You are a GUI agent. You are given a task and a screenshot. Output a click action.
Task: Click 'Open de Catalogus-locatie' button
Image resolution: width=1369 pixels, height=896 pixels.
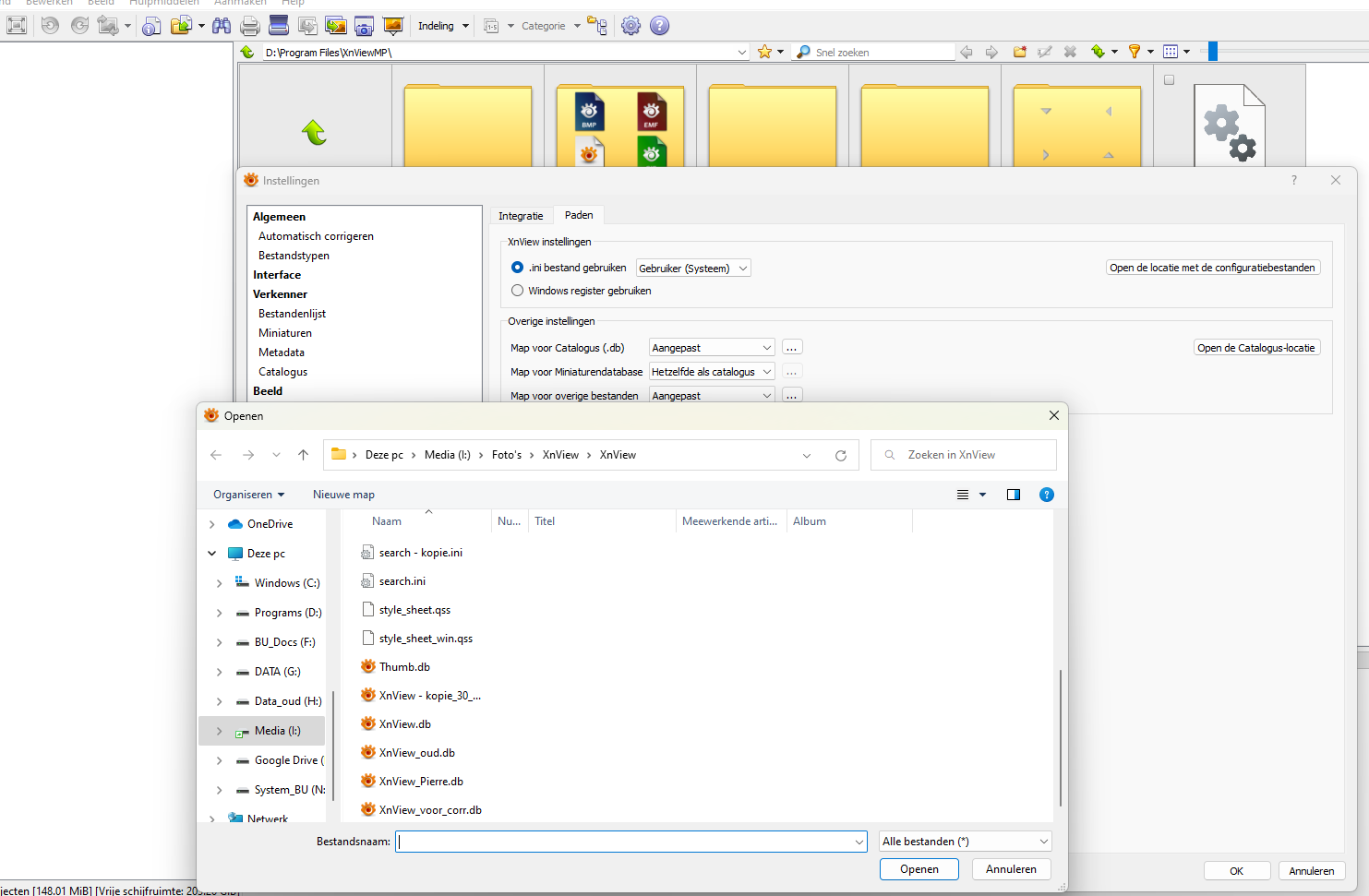point(1255,348)
